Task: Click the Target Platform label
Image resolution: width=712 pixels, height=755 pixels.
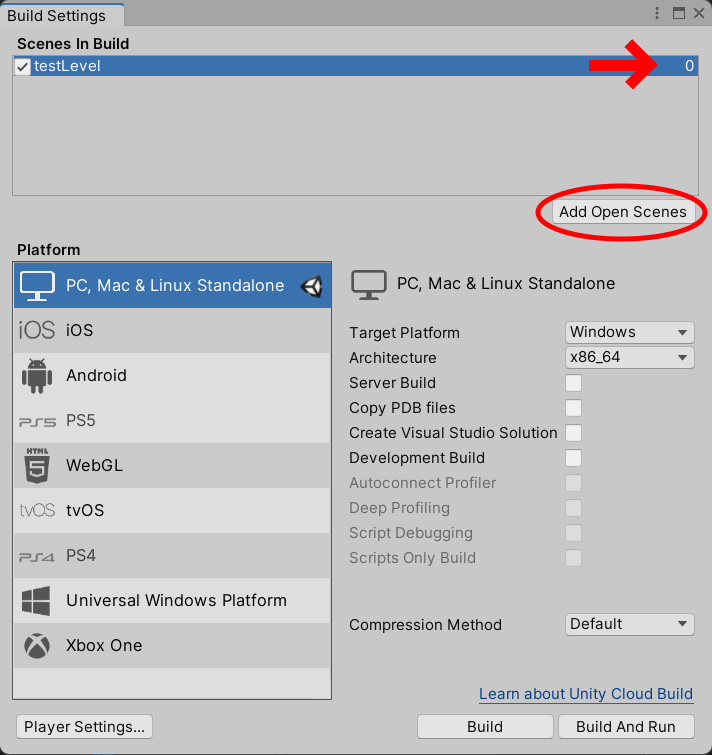Action: (404, 333)
